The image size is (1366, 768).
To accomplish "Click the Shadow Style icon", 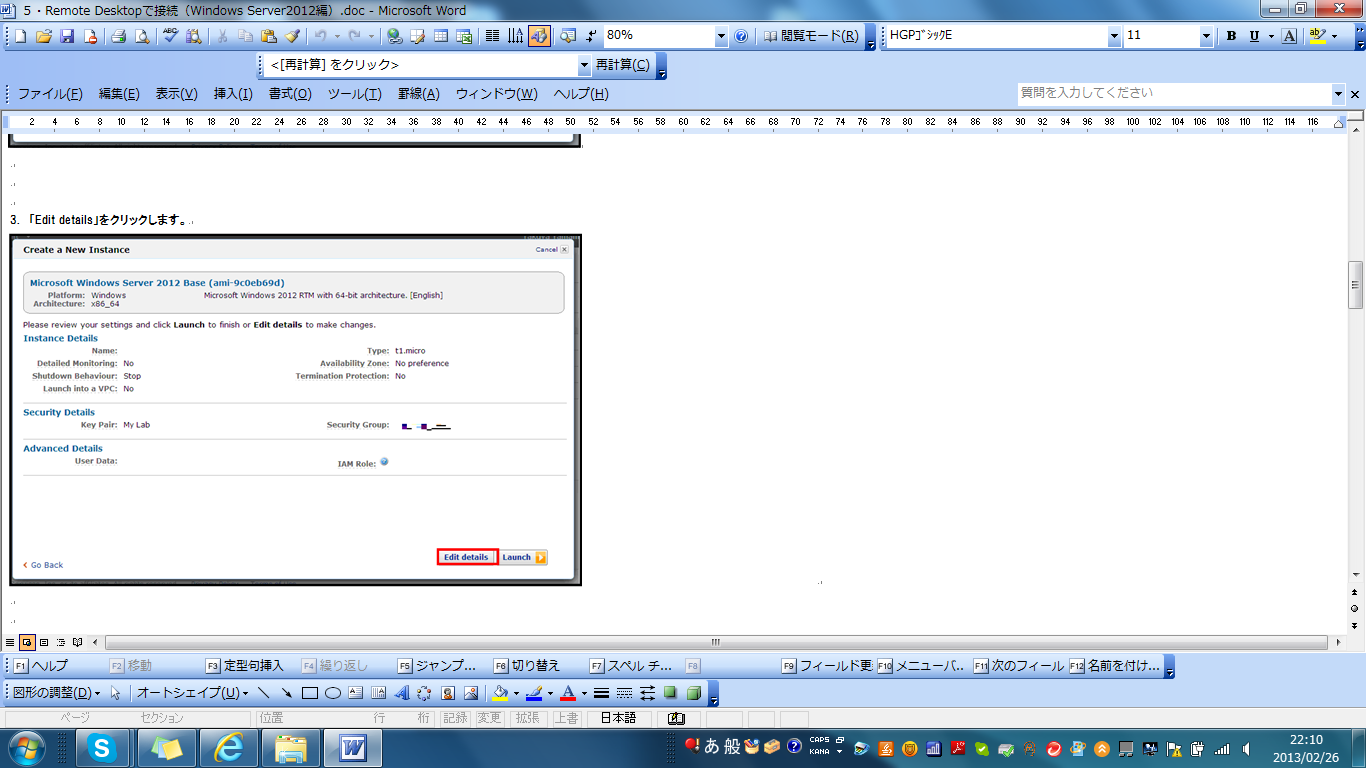I will [670, 692].
